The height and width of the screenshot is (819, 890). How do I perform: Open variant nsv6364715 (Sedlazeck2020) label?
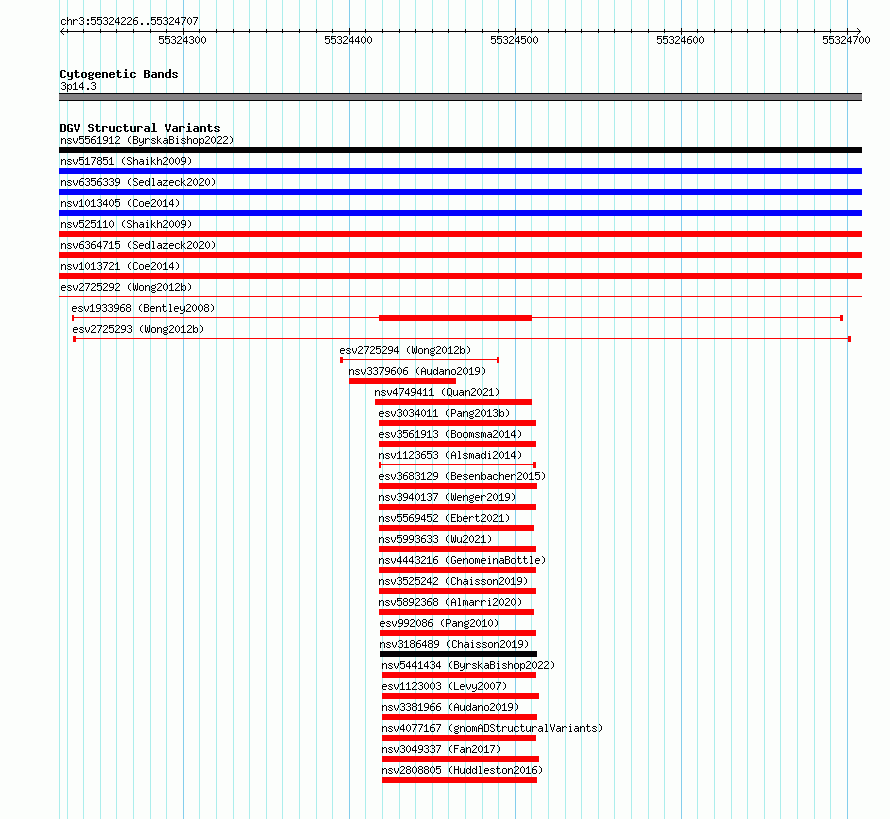point(138,245)
